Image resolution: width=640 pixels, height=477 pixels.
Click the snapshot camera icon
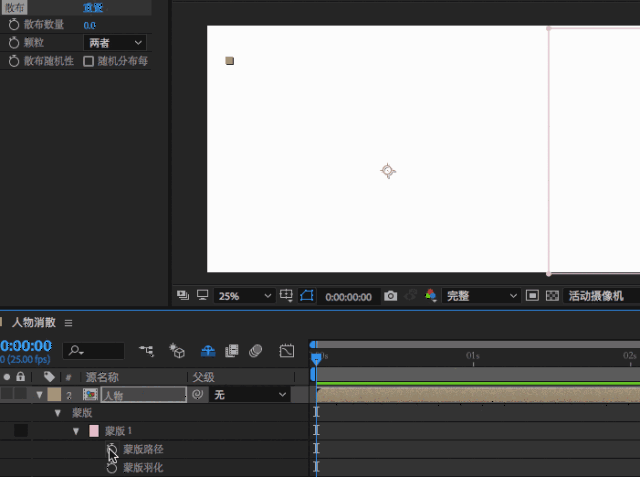[391, 297]
